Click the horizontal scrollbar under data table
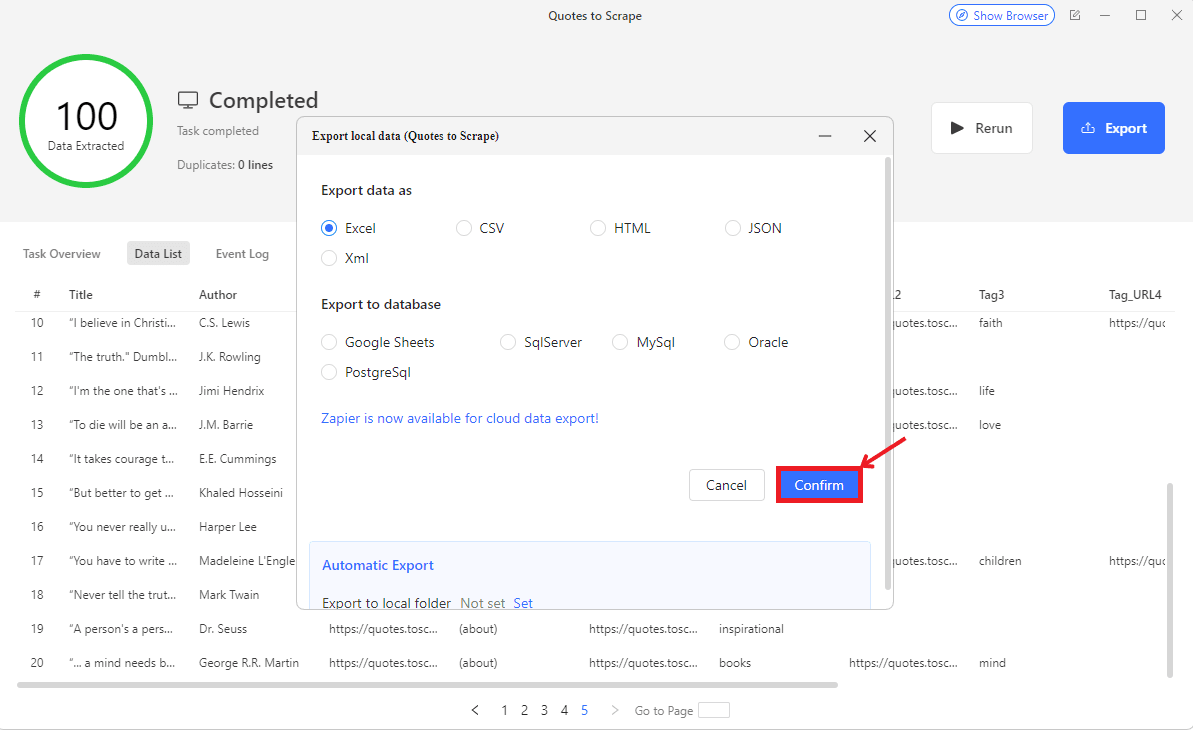The height and width of the screenshot is (730, 1193). pos(427,685)
